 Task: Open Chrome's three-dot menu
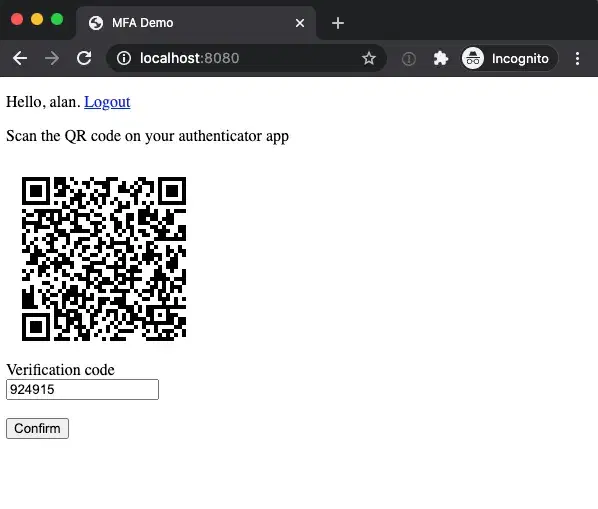pos(577,58)
